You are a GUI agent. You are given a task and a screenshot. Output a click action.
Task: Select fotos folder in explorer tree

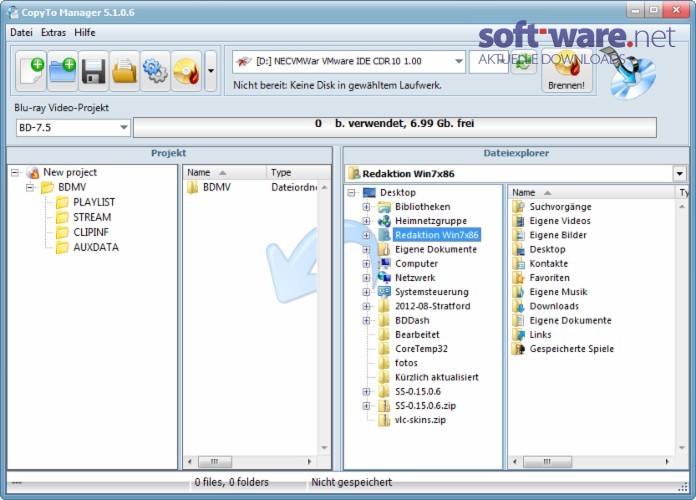pyautogui.click(x=406, y=363)
